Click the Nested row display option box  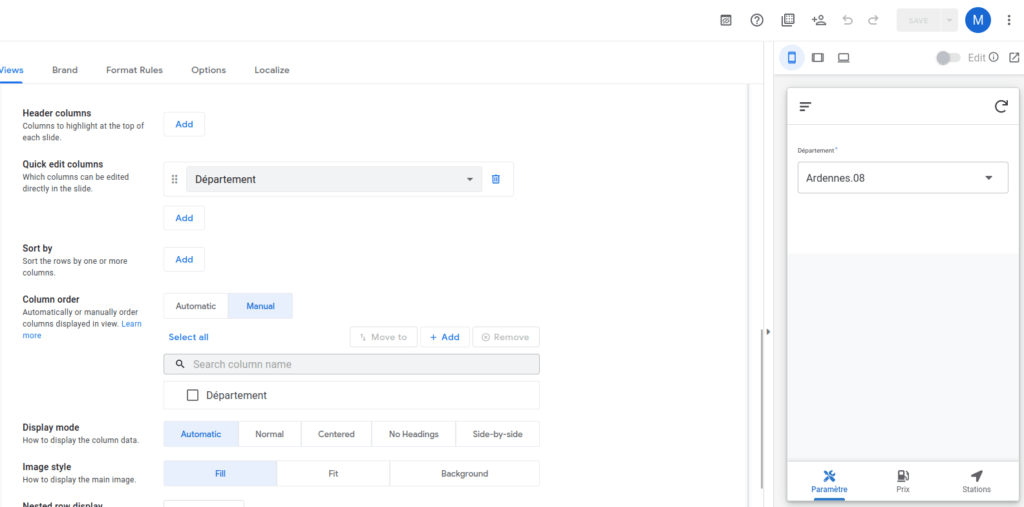(x=204, y=504)
